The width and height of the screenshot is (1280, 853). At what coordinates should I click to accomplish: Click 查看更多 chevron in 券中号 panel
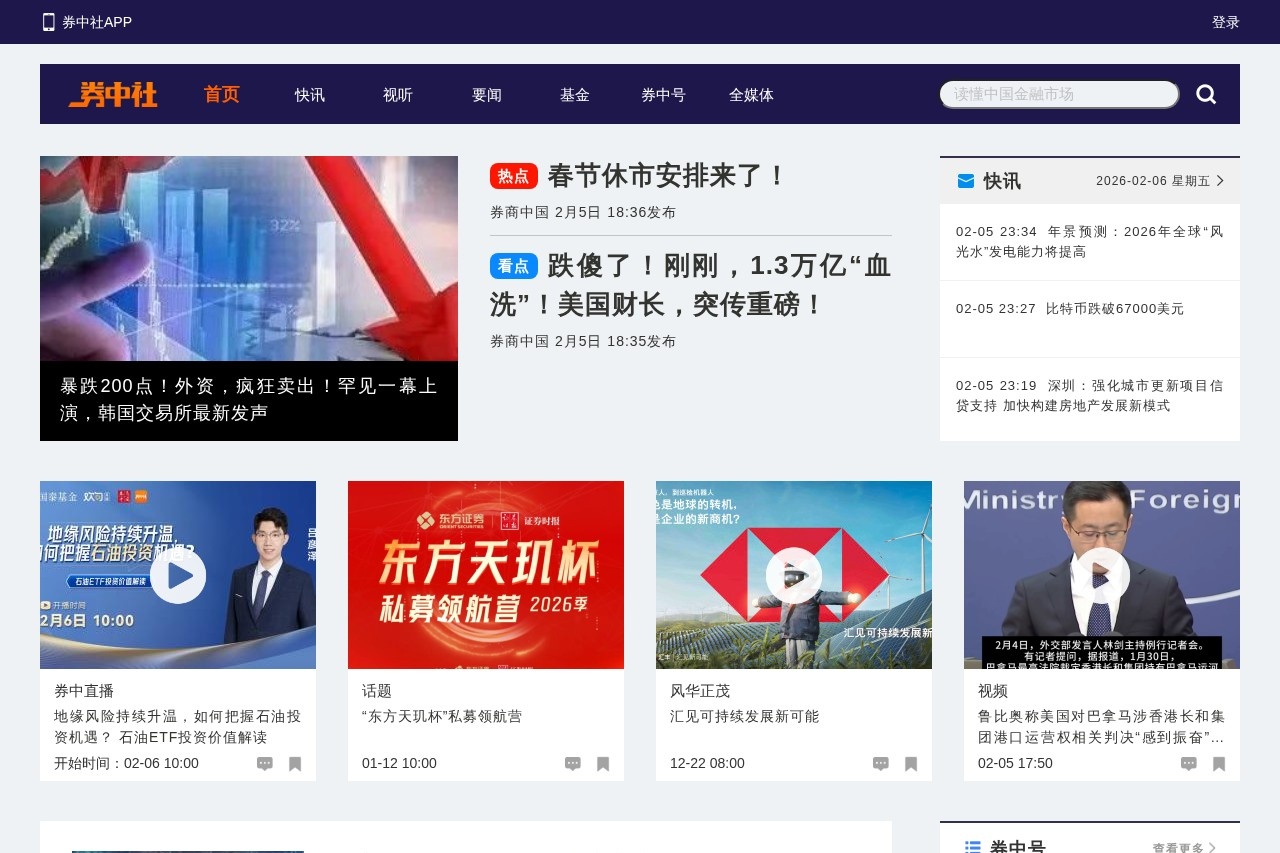[x=1213, y=848]
